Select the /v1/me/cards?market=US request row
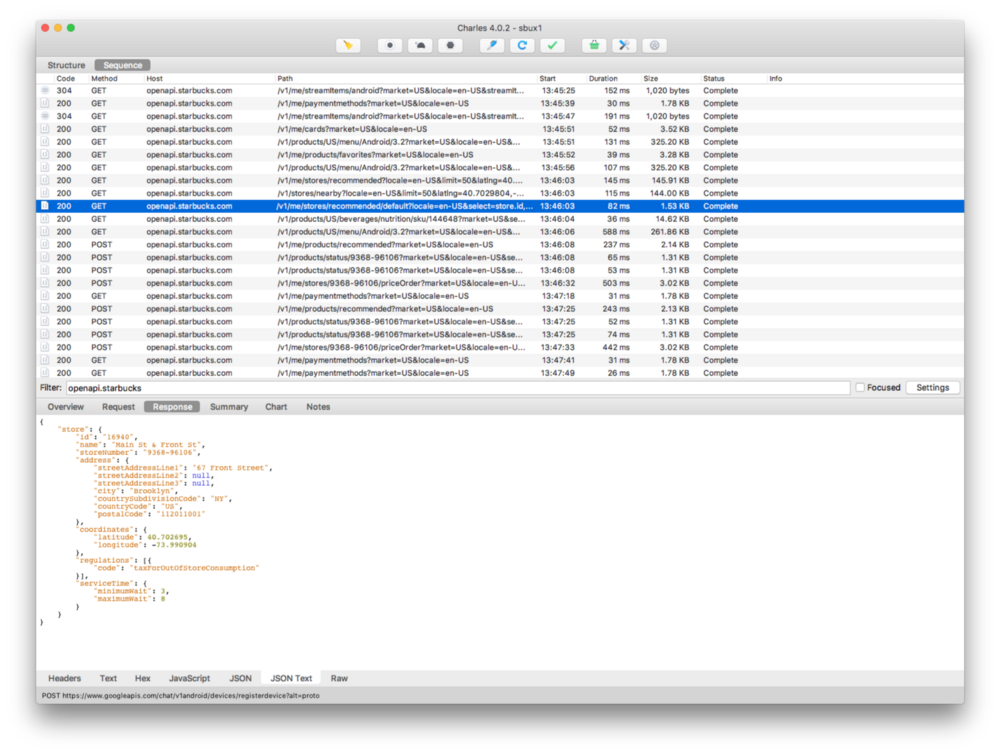1000x755 pixels. point(500,129)
